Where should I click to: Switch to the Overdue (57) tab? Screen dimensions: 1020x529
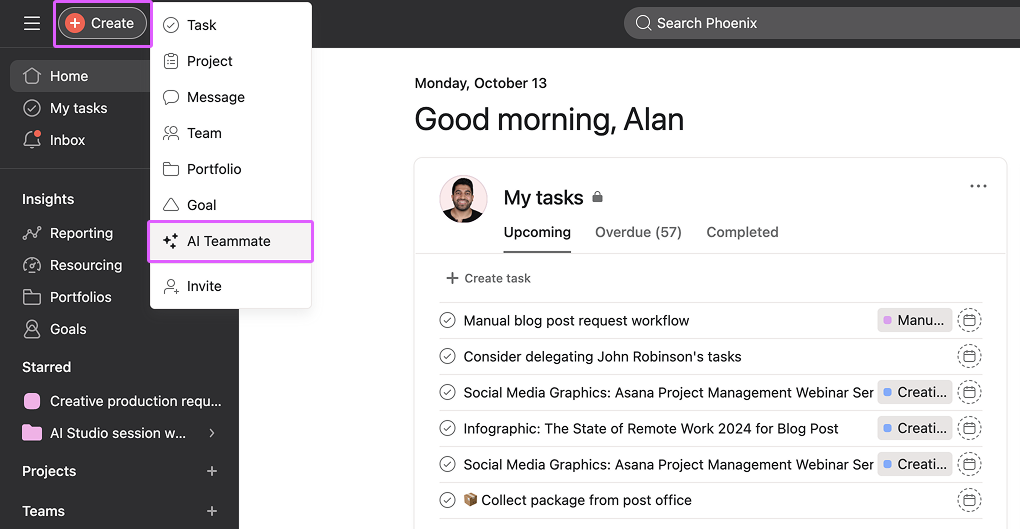[638, 232]
